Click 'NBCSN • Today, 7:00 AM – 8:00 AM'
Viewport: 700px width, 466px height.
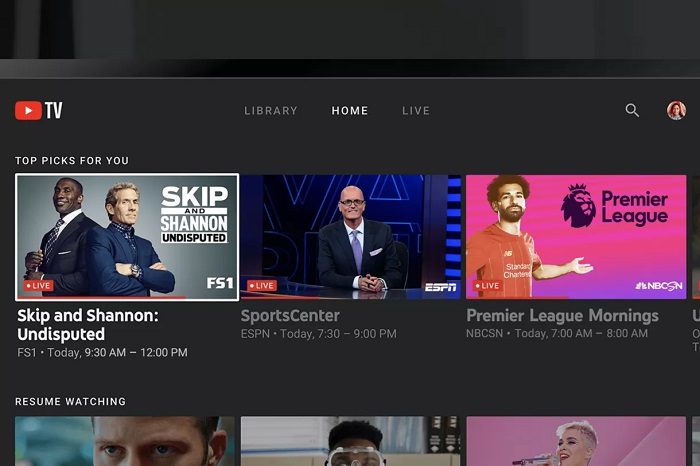point(557,333)
